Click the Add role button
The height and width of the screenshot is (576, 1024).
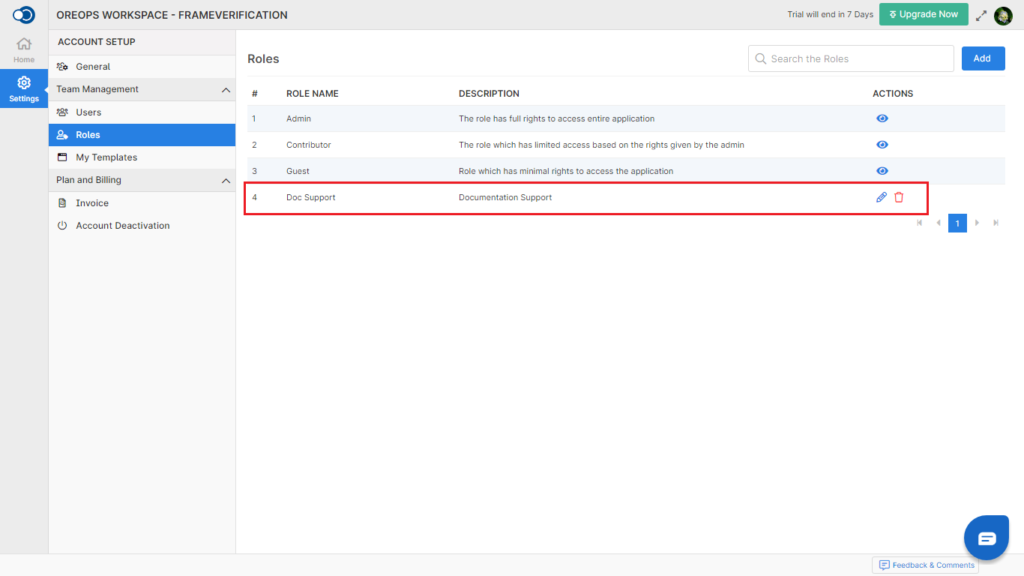982,58
